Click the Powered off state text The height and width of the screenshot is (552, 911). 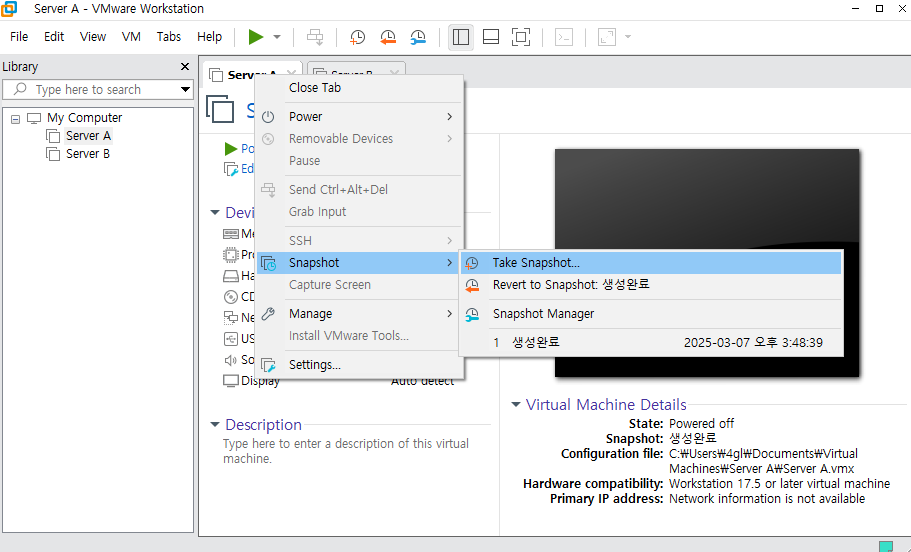(x=701, y=424)
